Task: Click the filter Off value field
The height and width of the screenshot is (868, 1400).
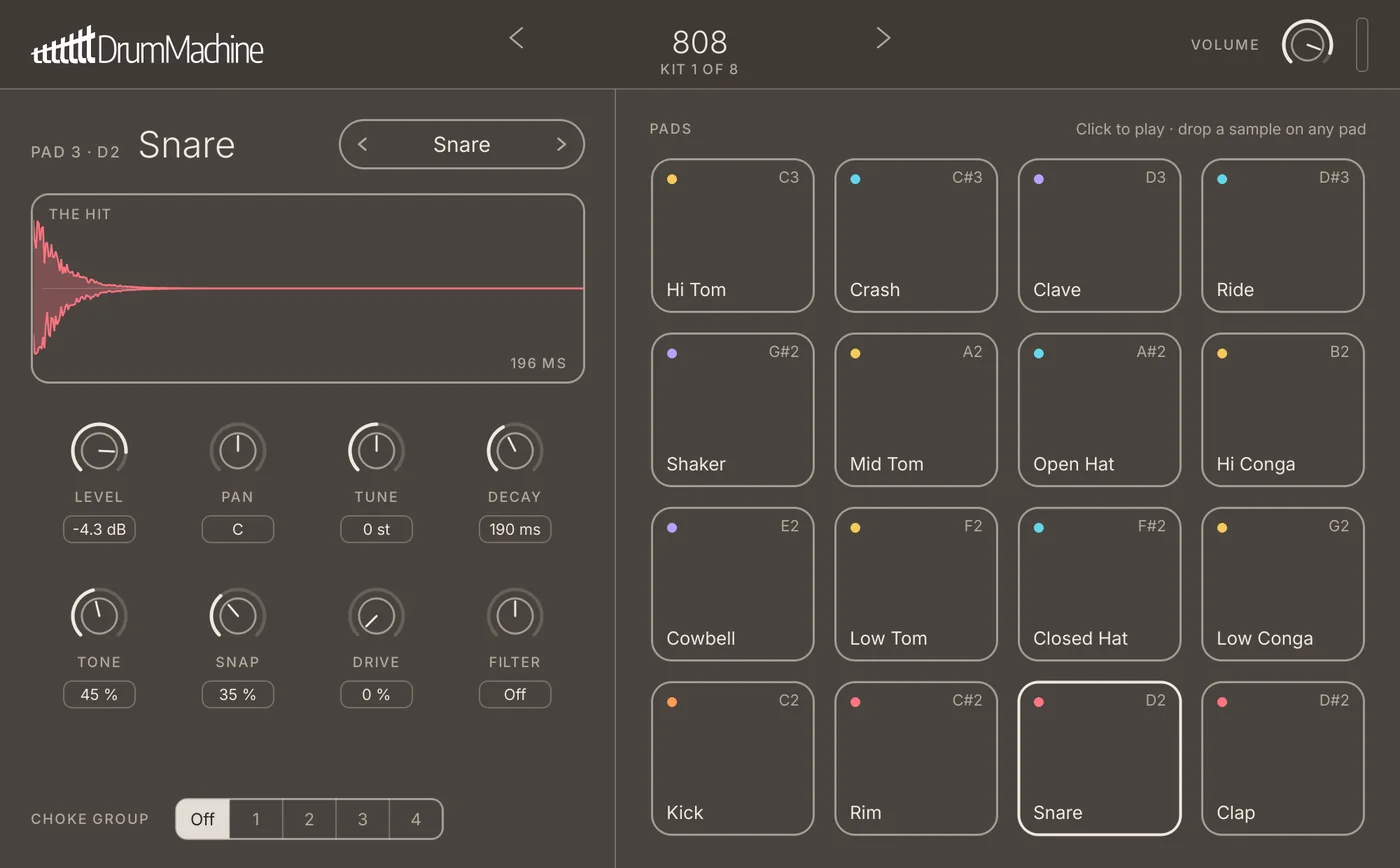Action: point(515,694)
